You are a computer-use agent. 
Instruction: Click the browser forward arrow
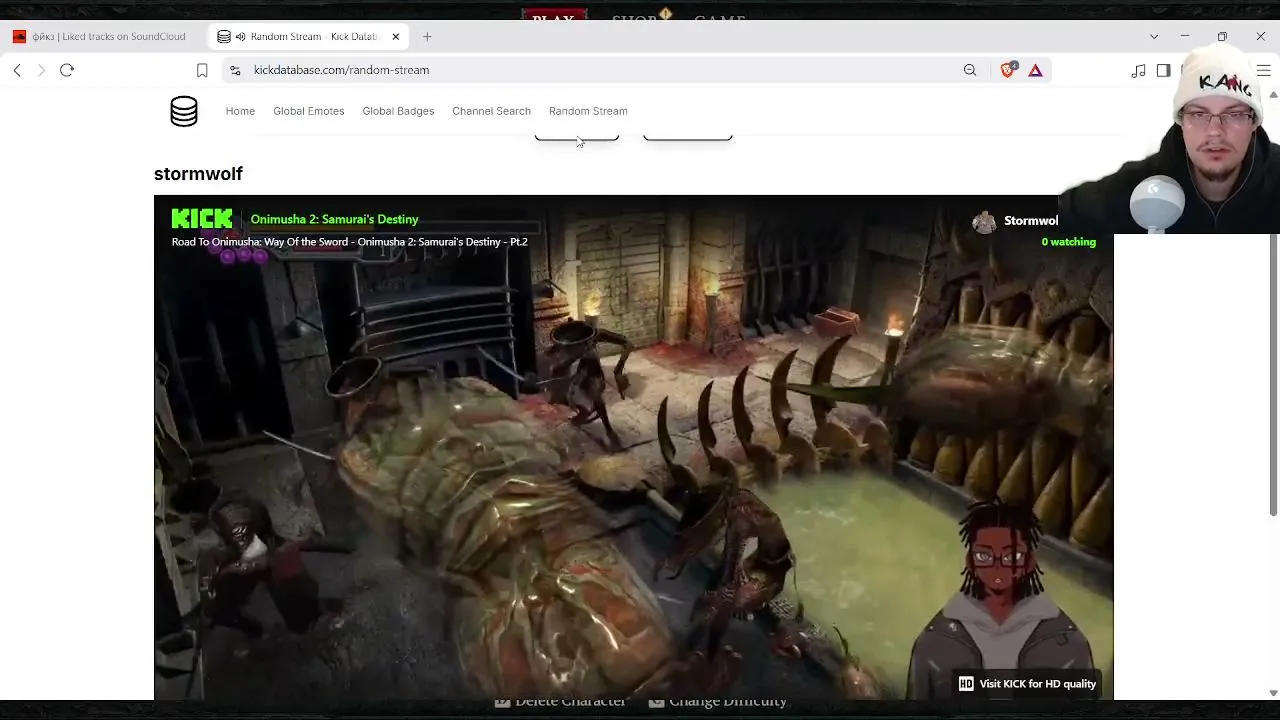41,70
